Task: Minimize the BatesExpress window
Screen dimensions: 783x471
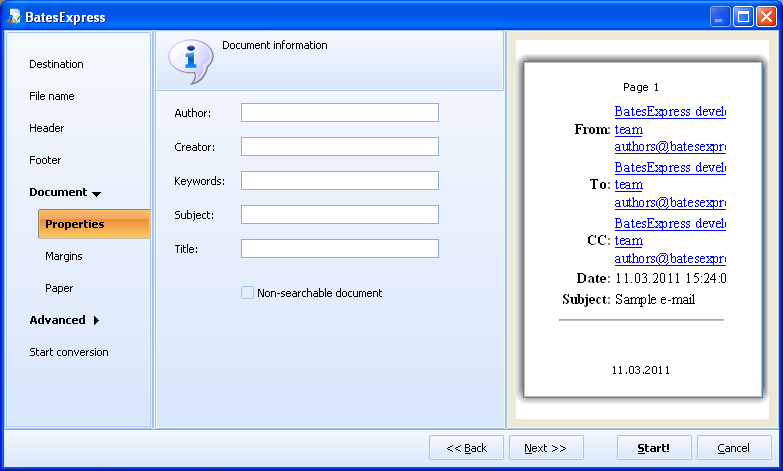Action: pyautogui.click(x=720, y=17)
